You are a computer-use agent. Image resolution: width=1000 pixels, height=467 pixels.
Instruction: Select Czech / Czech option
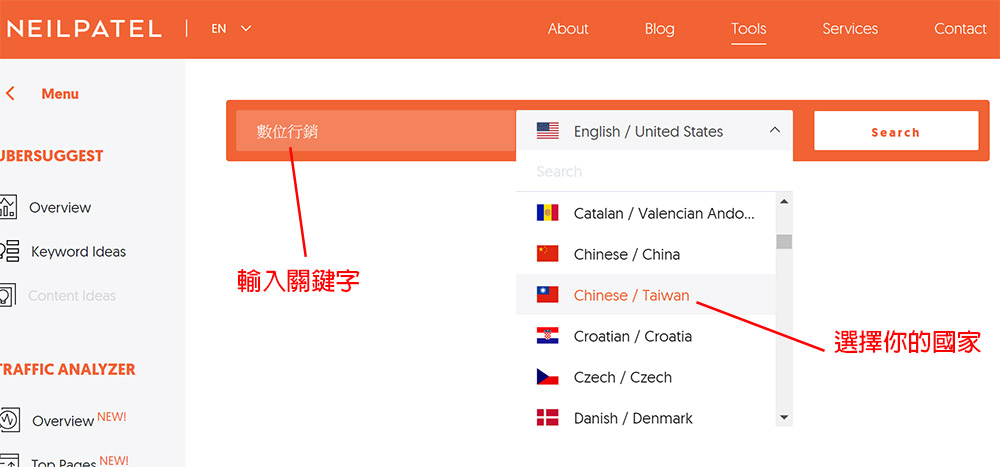pos(645,377)
